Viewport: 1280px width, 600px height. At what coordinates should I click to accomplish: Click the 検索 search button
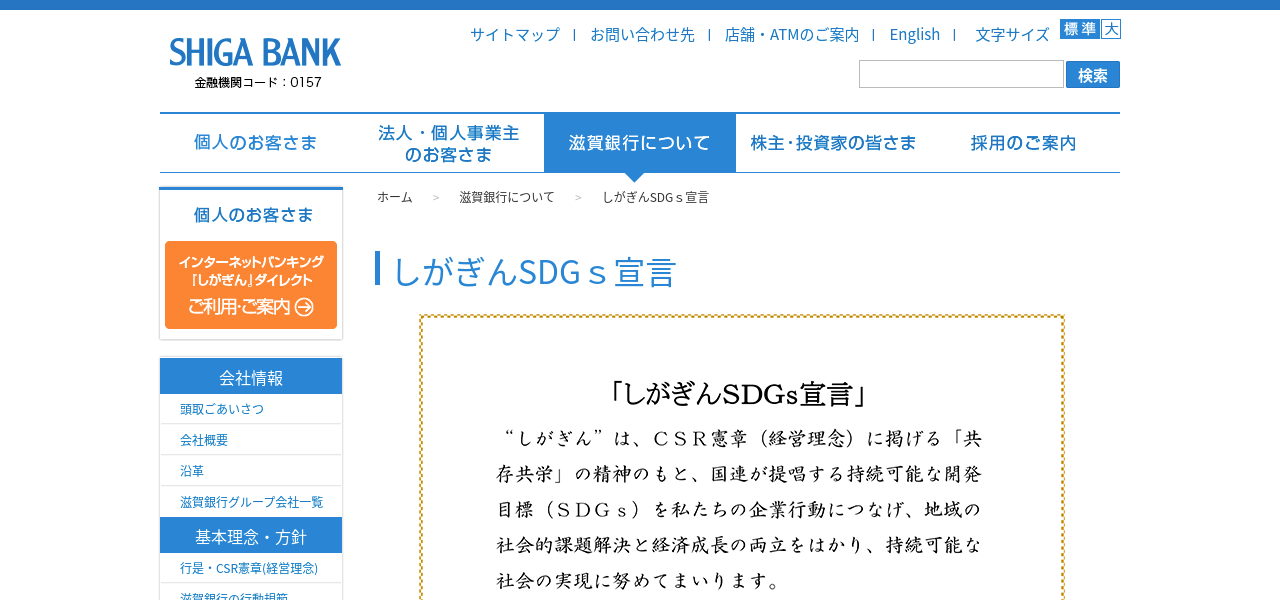(x=1093, y=75)
